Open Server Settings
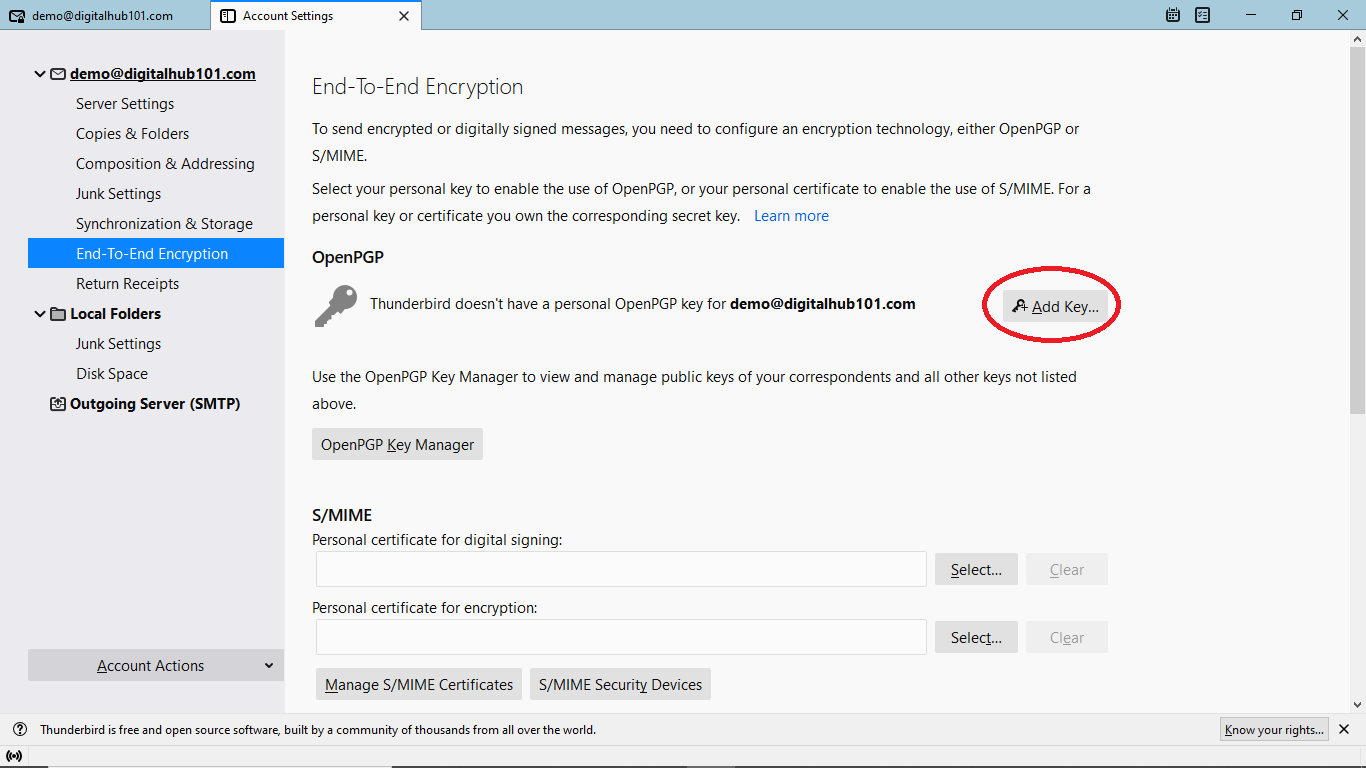Viewport: 1366px width, 768px height. click(x=125, y=104)
